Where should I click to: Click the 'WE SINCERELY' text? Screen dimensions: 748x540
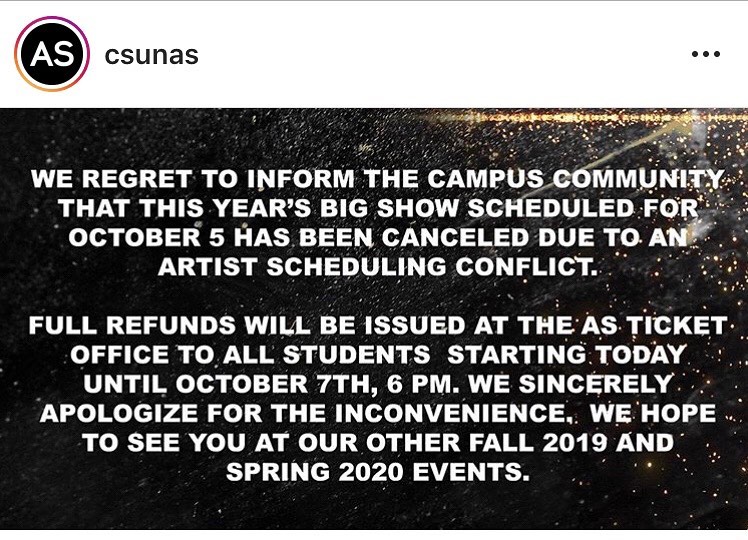click(571, 384)
